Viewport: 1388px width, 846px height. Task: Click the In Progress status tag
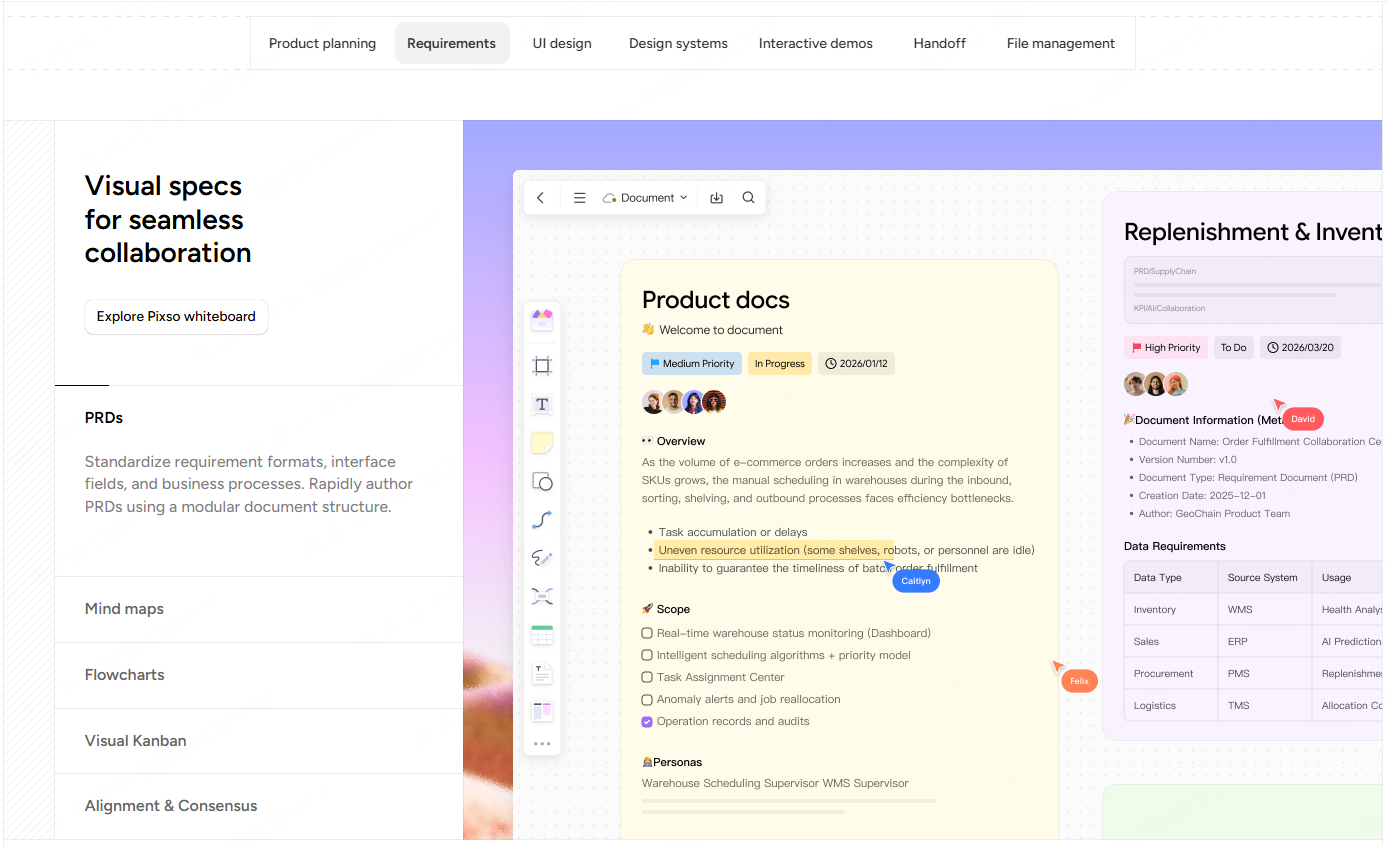pos(780,364)
